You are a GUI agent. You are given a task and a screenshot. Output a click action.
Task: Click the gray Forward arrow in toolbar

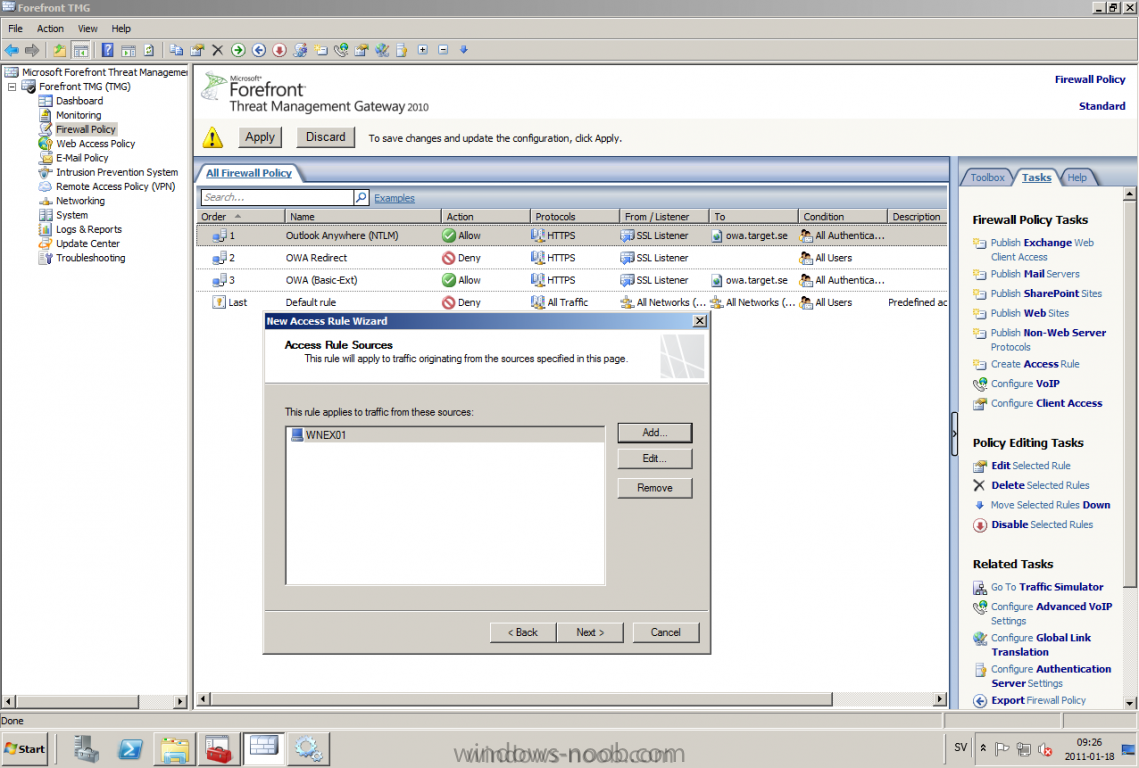32,50
